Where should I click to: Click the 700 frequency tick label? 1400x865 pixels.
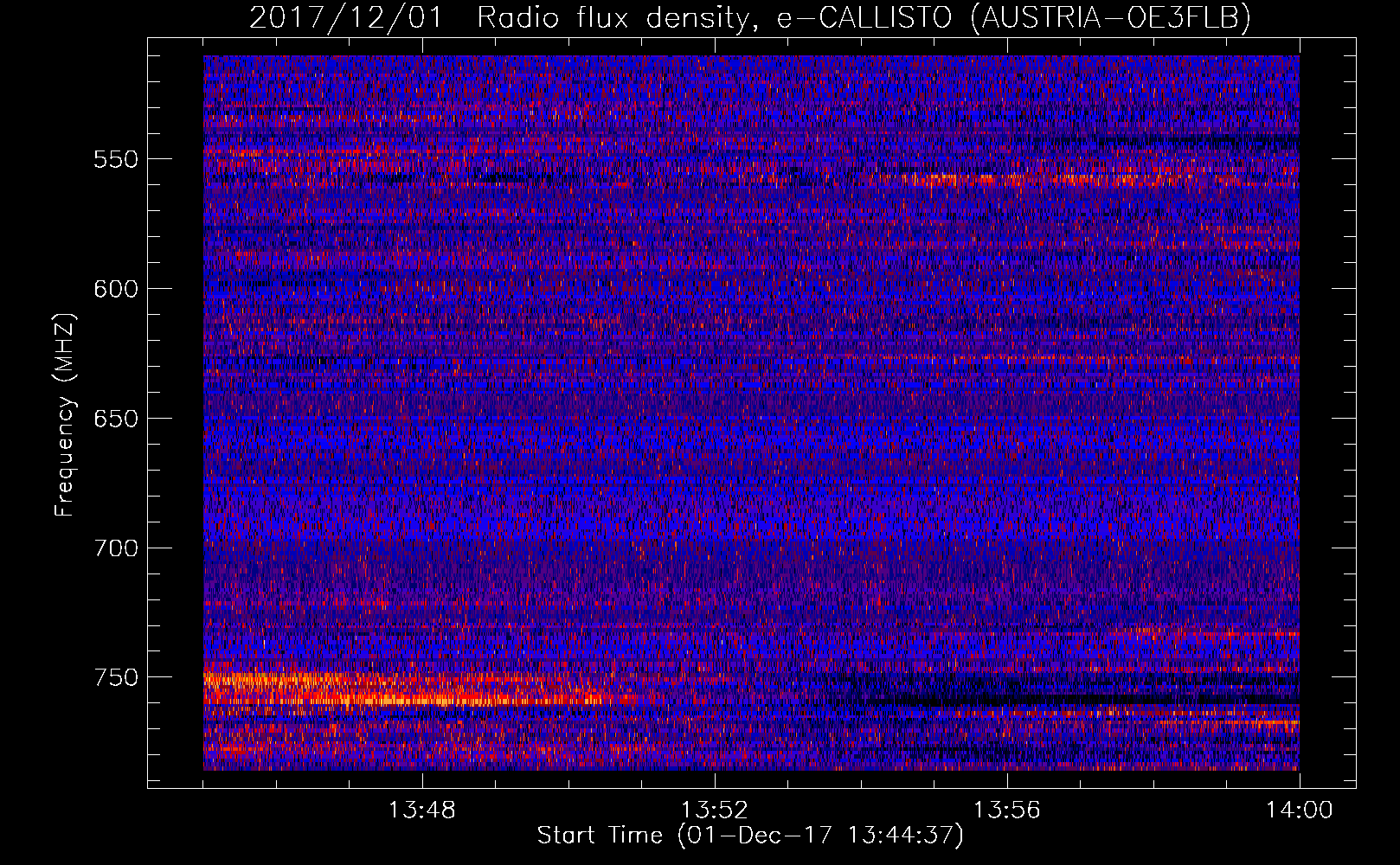click(x=116, y=548)
